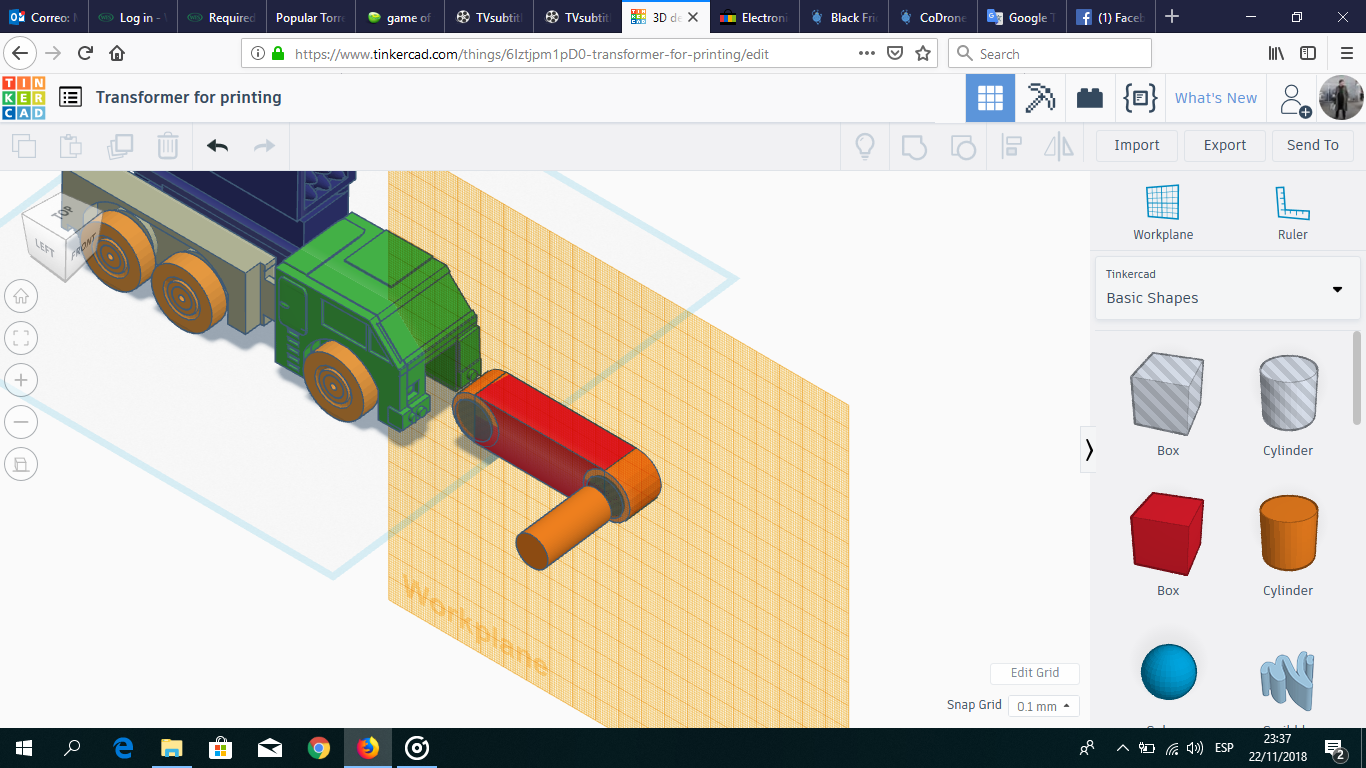Open File Explorer from the taskbar
This screenshot has width=1366, height=768.
(x=172, y=748)
